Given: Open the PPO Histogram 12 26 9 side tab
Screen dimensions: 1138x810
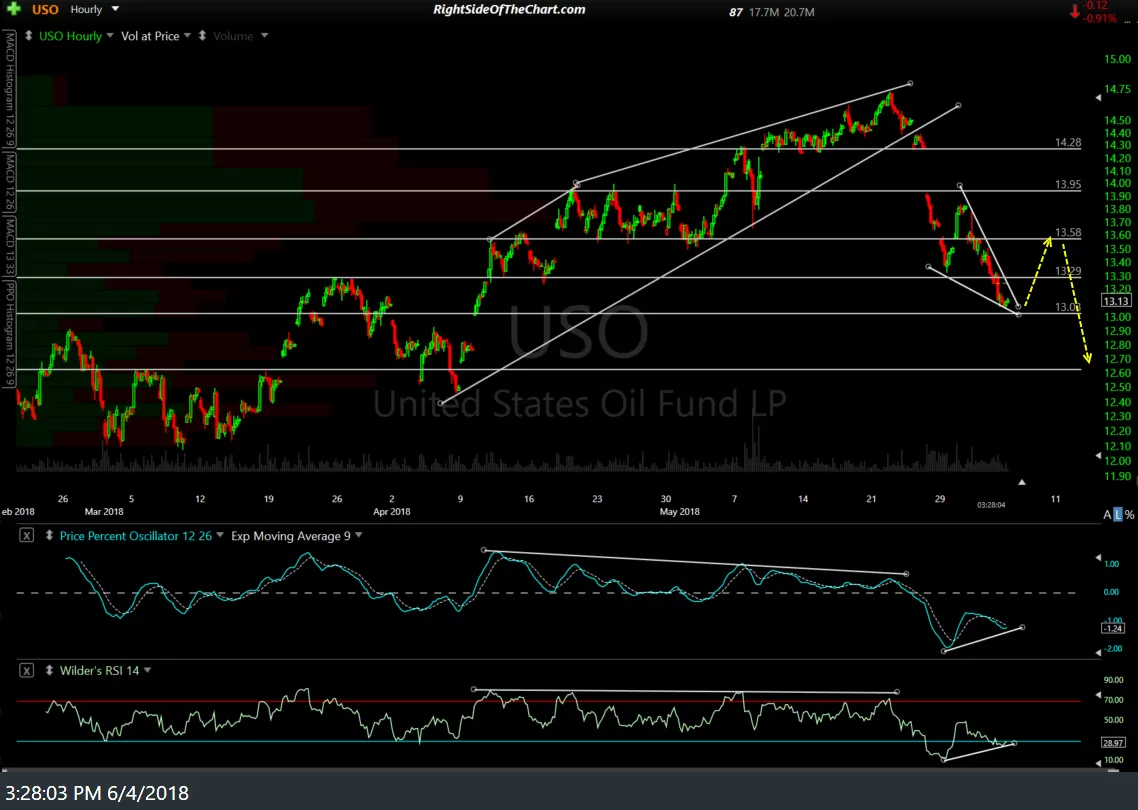Looking at the screenshot, I should pos(9,332).
